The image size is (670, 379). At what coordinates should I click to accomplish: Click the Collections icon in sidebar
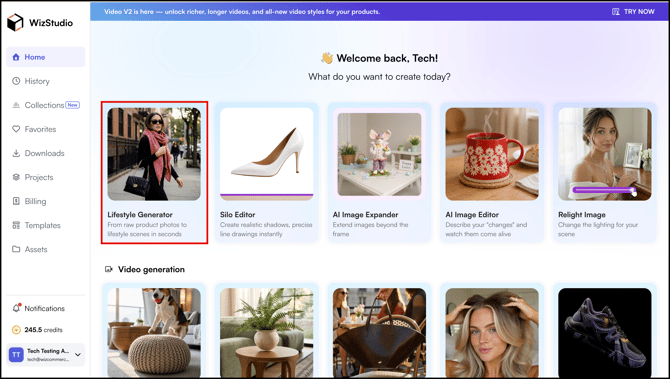pos(16,105)
